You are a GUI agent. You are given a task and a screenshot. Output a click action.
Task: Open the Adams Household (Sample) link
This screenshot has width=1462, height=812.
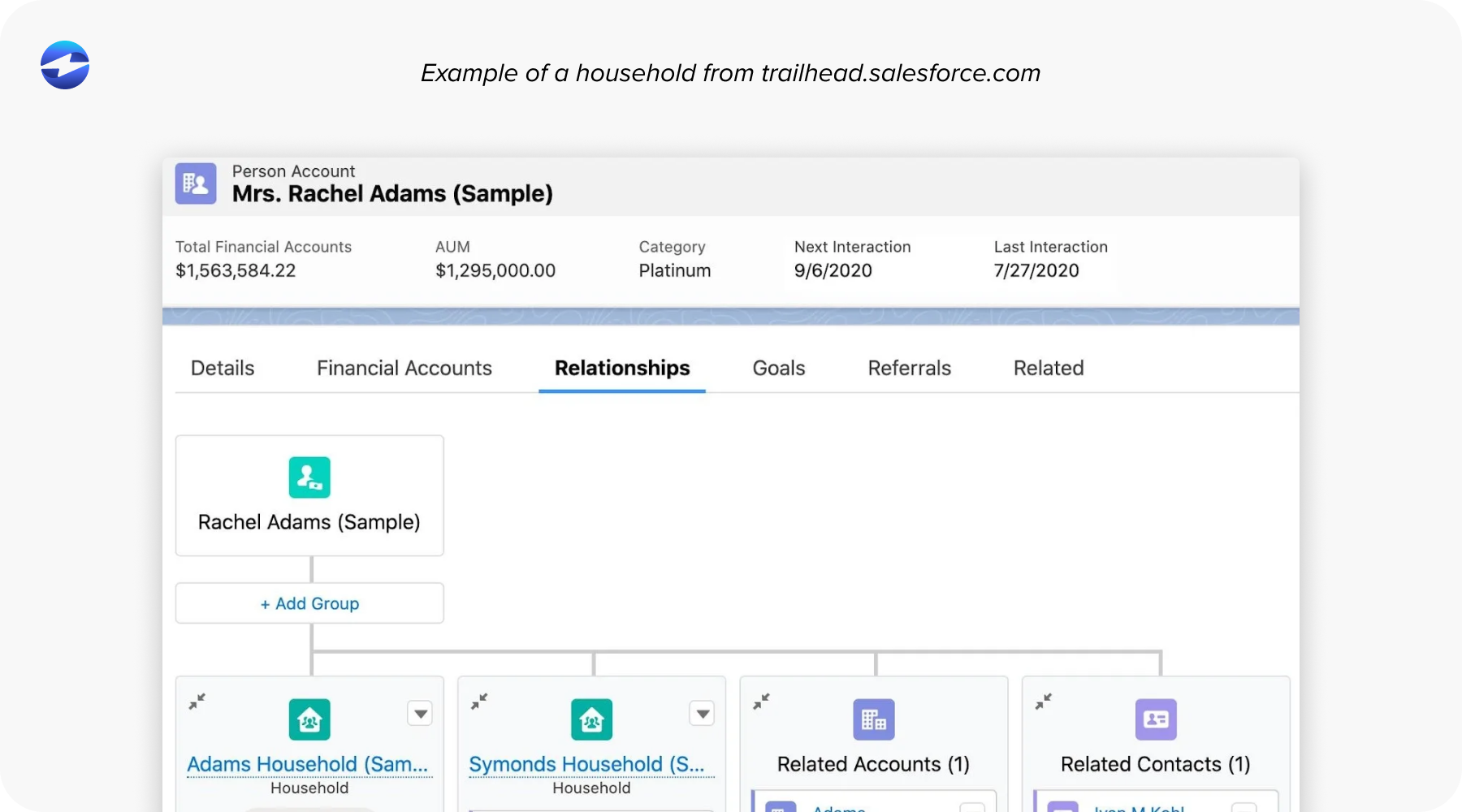(x=308, y=764)
